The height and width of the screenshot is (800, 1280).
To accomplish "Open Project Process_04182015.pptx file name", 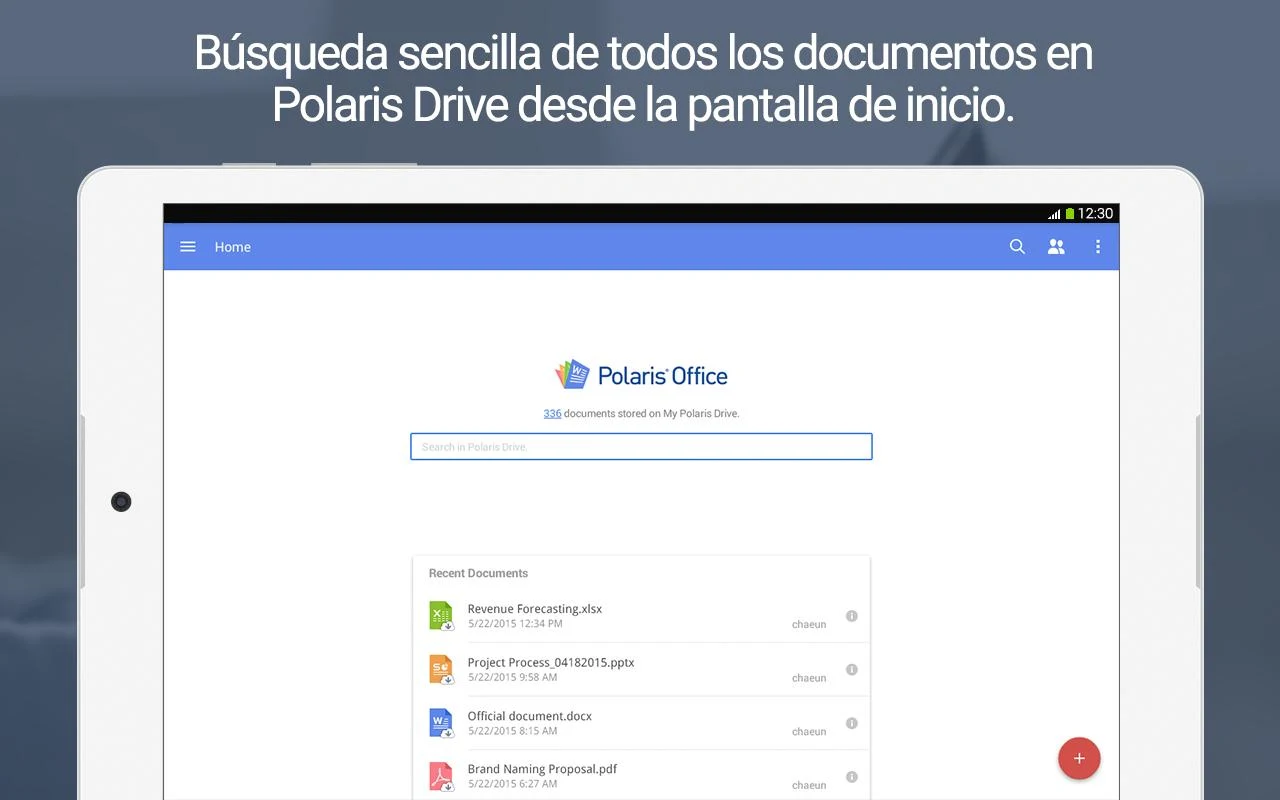I will point(550,662).
